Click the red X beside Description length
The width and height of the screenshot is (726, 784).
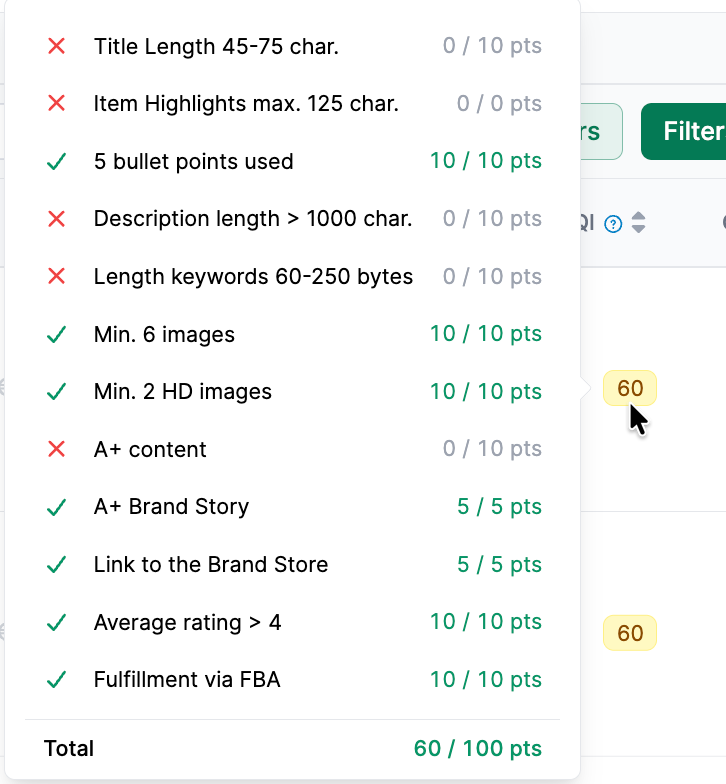56,218
